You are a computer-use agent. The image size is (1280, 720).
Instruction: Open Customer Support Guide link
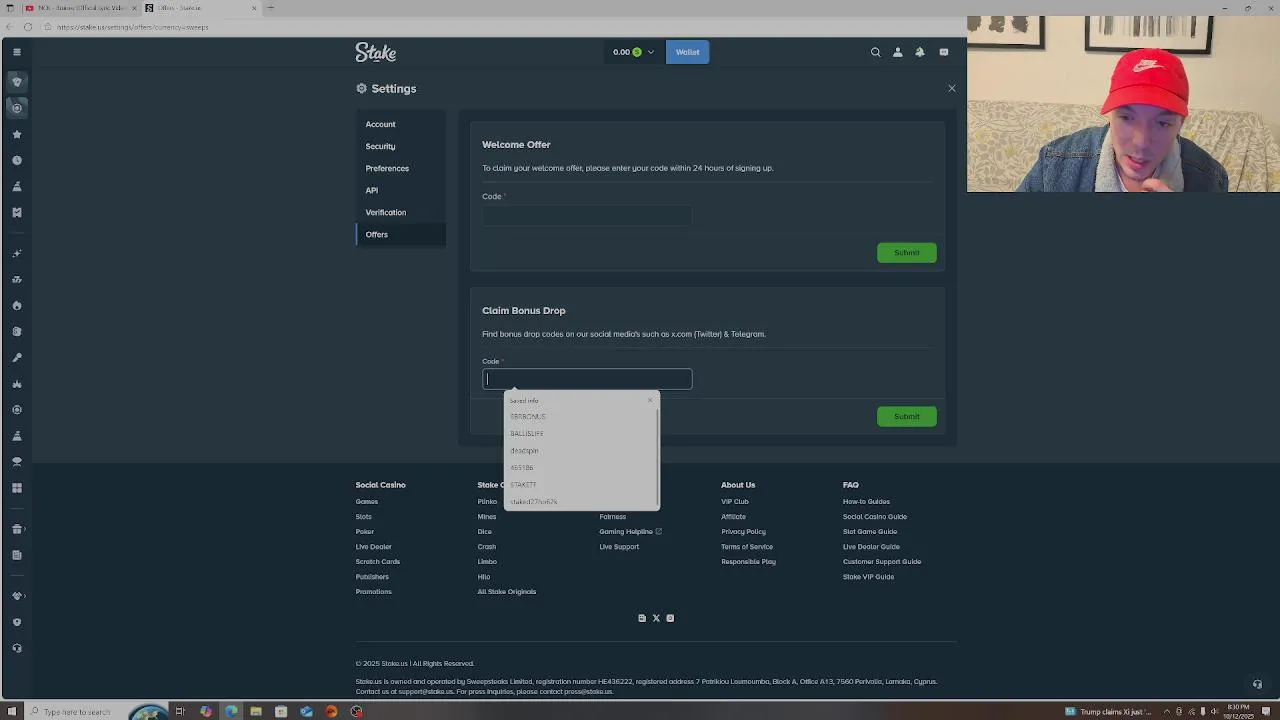point(882,561)
